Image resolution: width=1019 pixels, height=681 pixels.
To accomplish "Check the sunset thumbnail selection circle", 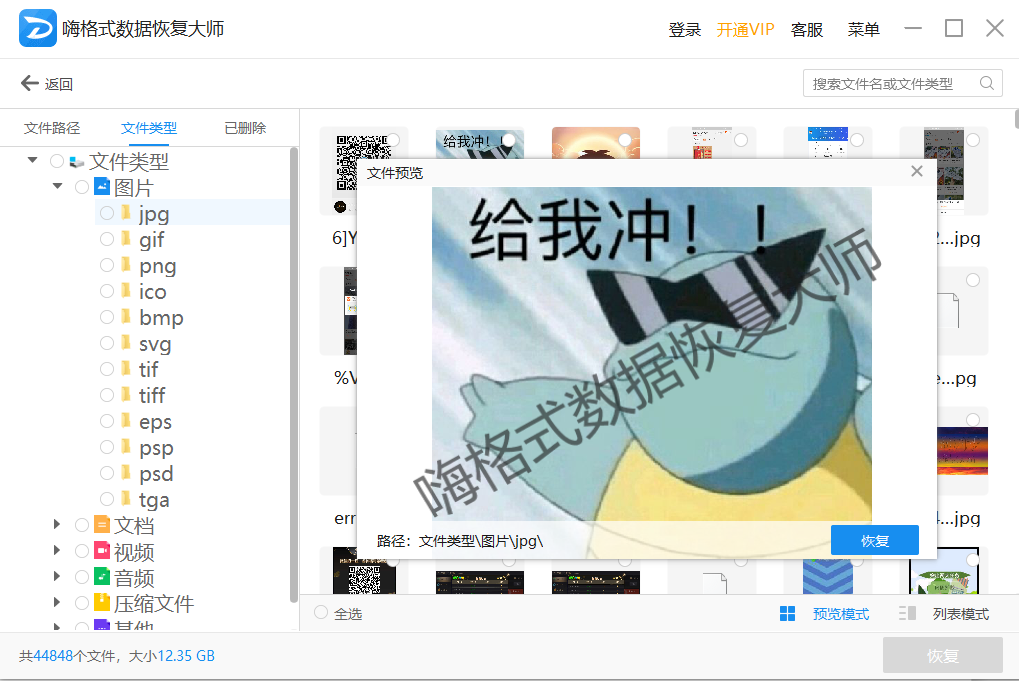I will pyautogui.click(x=625, y=140).
